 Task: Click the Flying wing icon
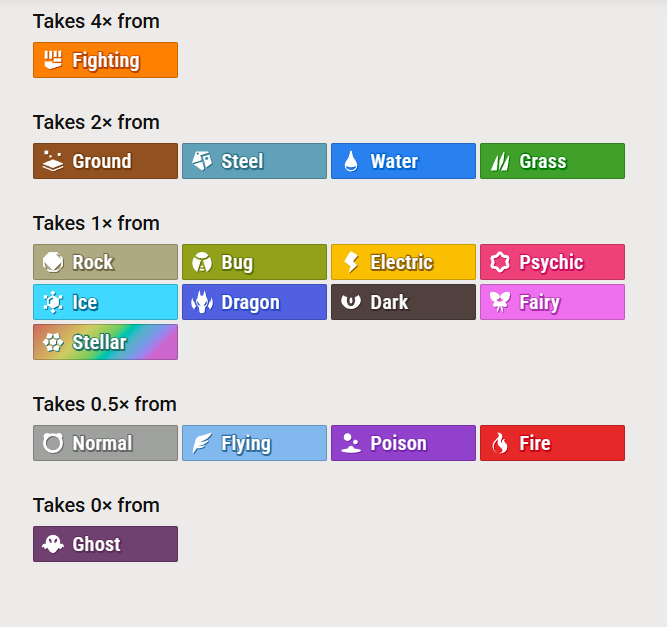[201, 443]
